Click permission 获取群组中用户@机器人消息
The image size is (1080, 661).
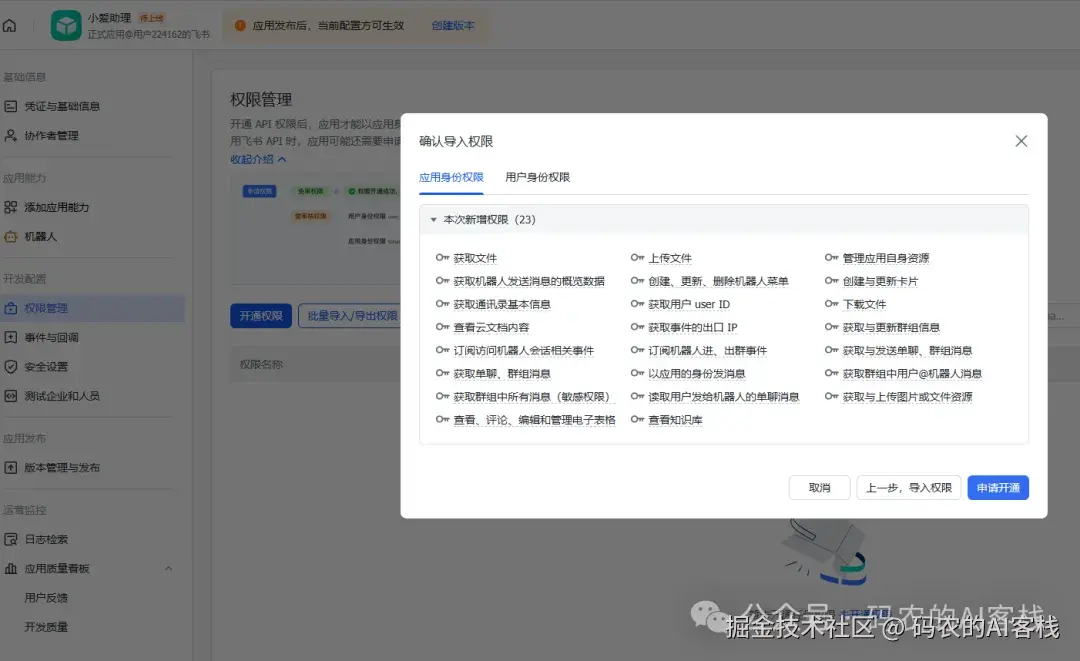[x=913, y=374]
